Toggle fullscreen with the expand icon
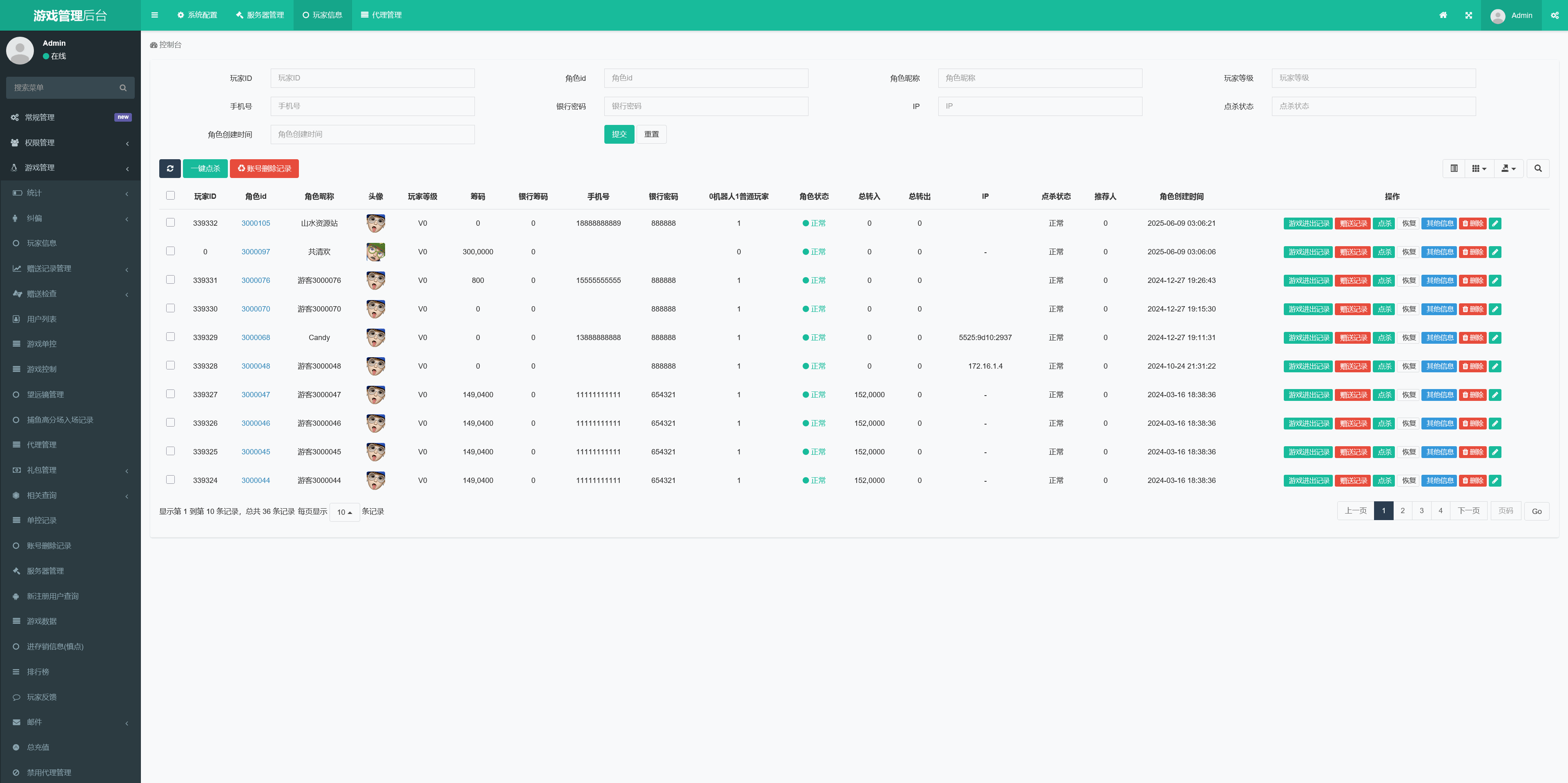 [x=1468, y=15]
